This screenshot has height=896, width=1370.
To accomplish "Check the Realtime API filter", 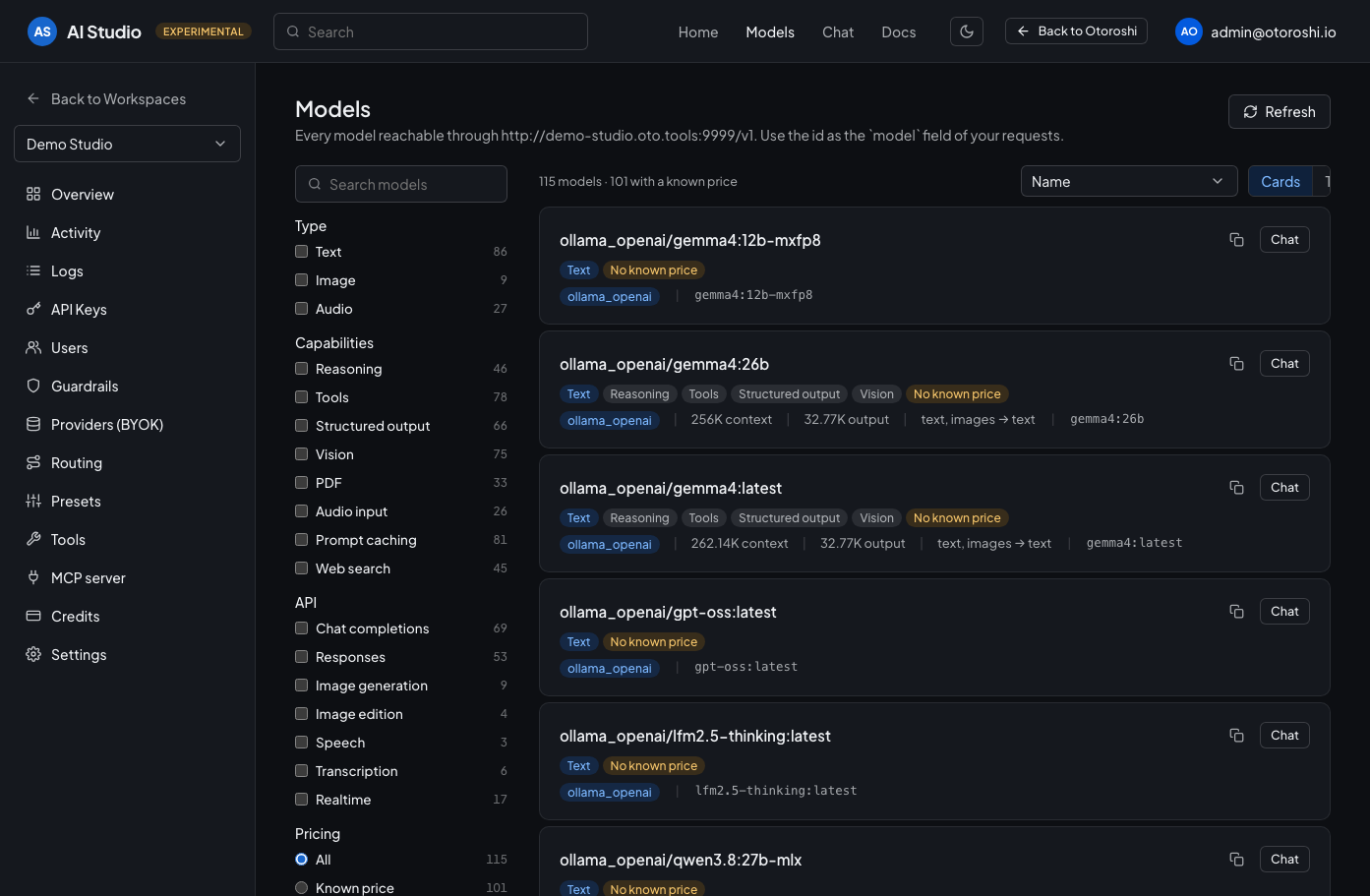I will (x=302, y=799).
